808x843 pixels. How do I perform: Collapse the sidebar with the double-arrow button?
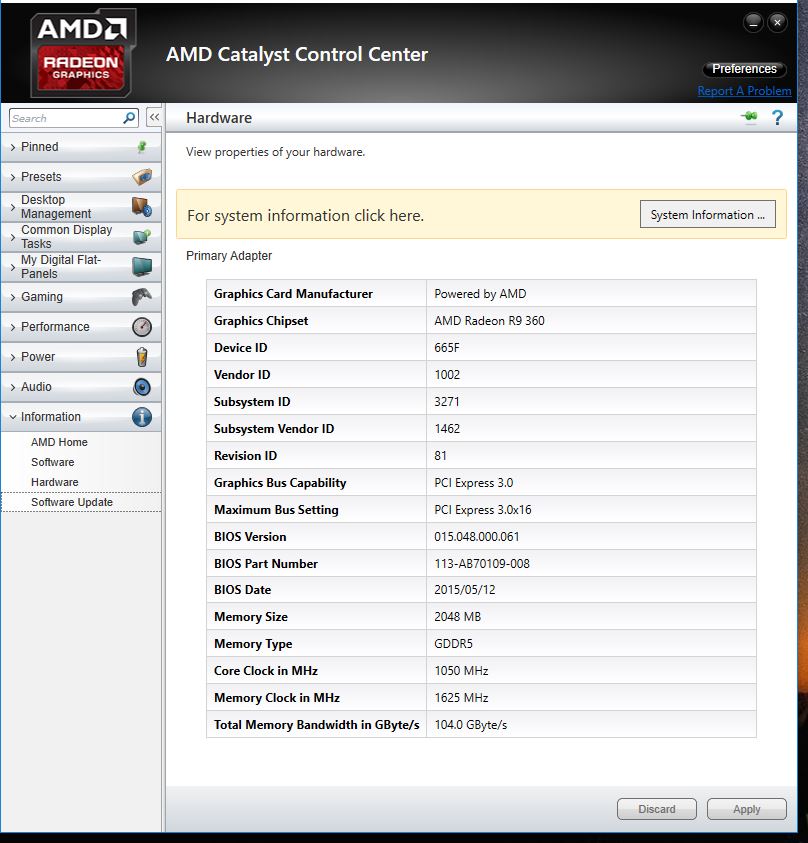154,117
